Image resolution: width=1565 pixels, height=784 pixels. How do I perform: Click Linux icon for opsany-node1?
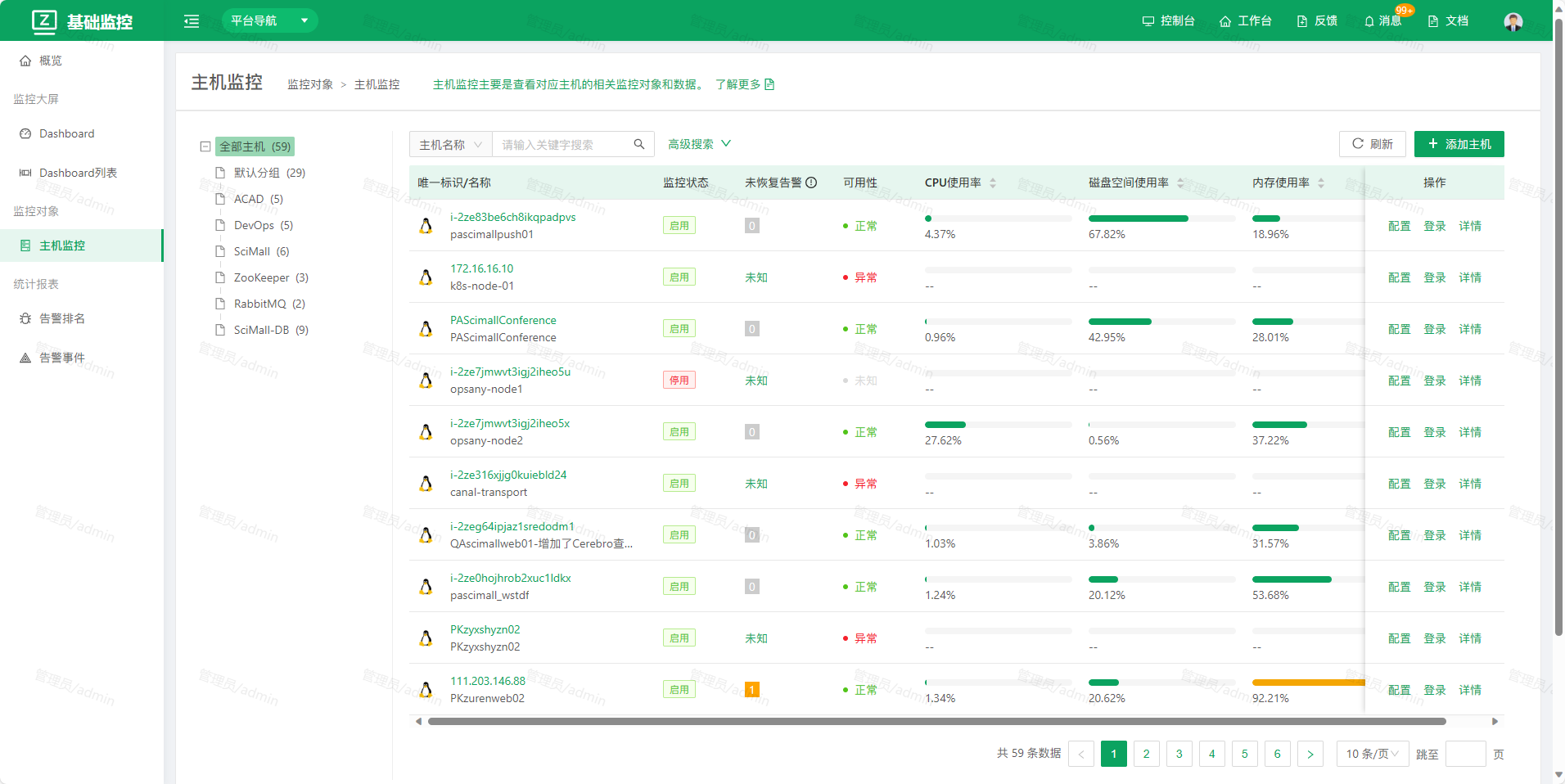point(426,381)
